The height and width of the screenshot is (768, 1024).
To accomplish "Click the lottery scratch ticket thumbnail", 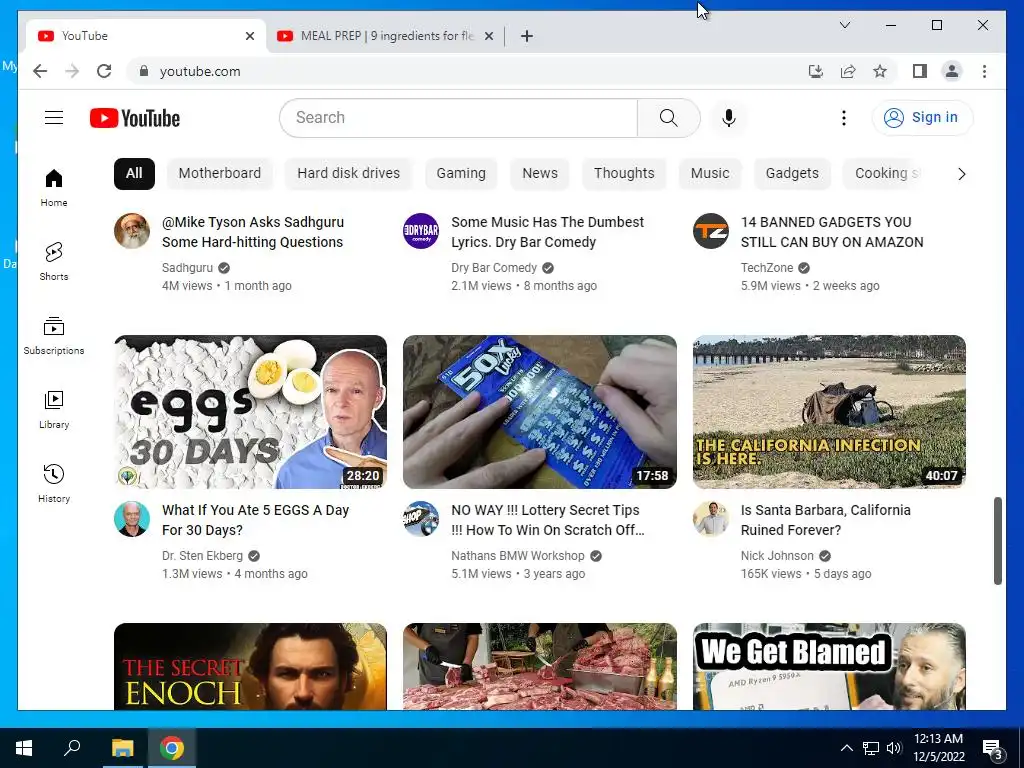I will [x=539, y=412].
